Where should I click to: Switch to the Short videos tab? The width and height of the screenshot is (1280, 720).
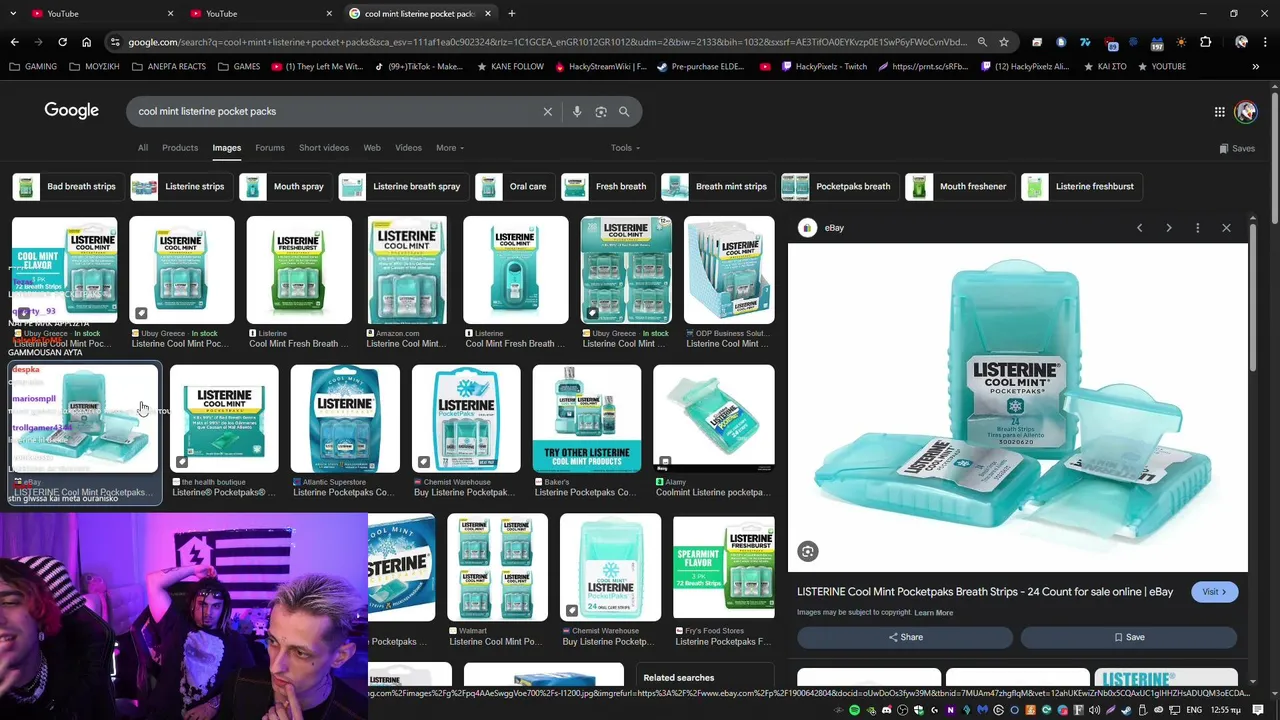324,148
